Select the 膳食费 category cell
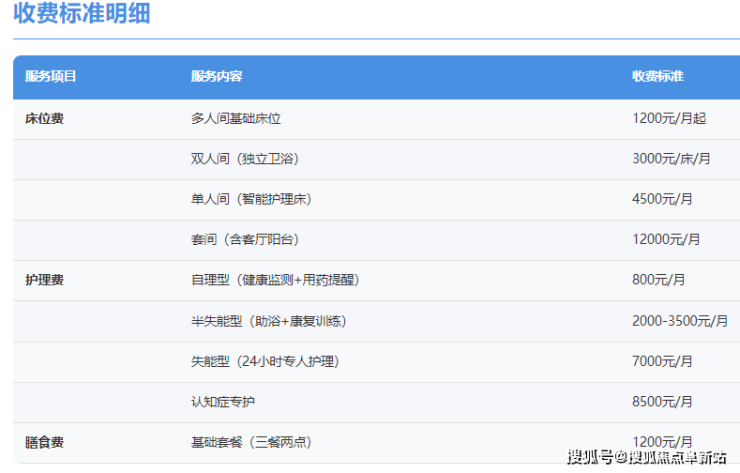The width and height of the screenshot is (740, 473). pos(44,442)
